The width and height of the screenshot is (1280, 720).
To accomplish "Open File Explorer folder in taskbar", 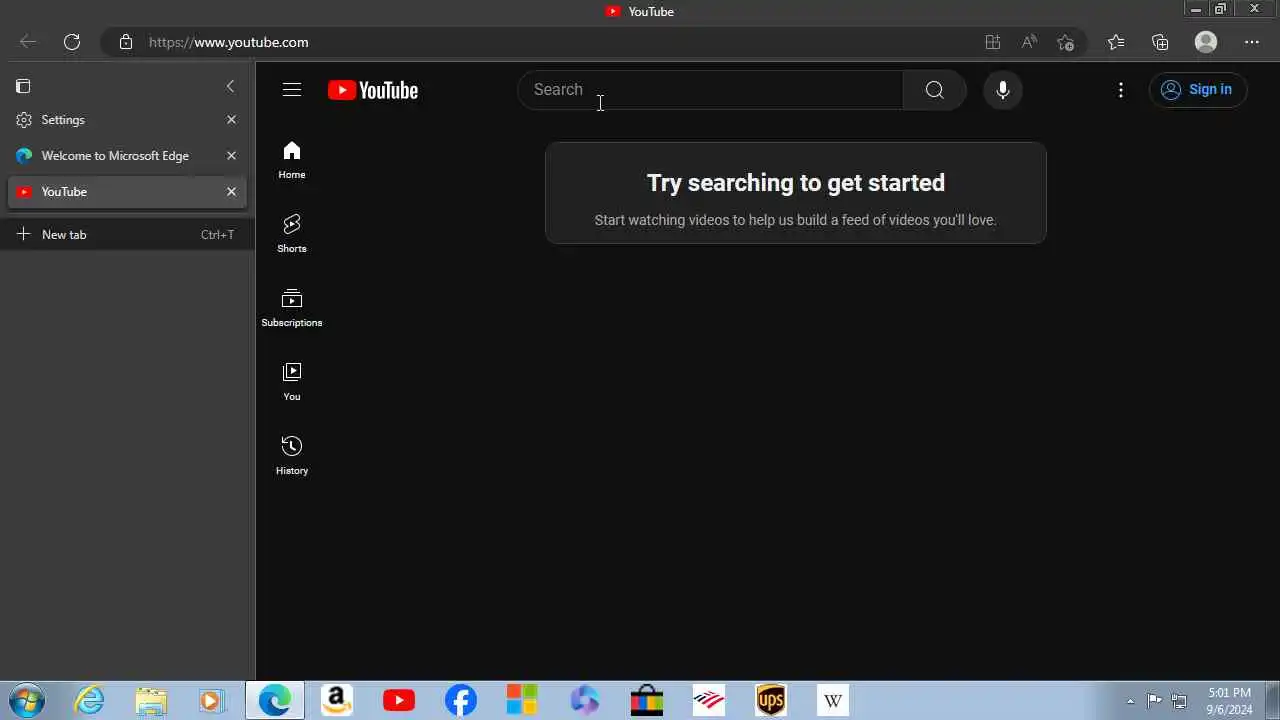I will 151,700.
